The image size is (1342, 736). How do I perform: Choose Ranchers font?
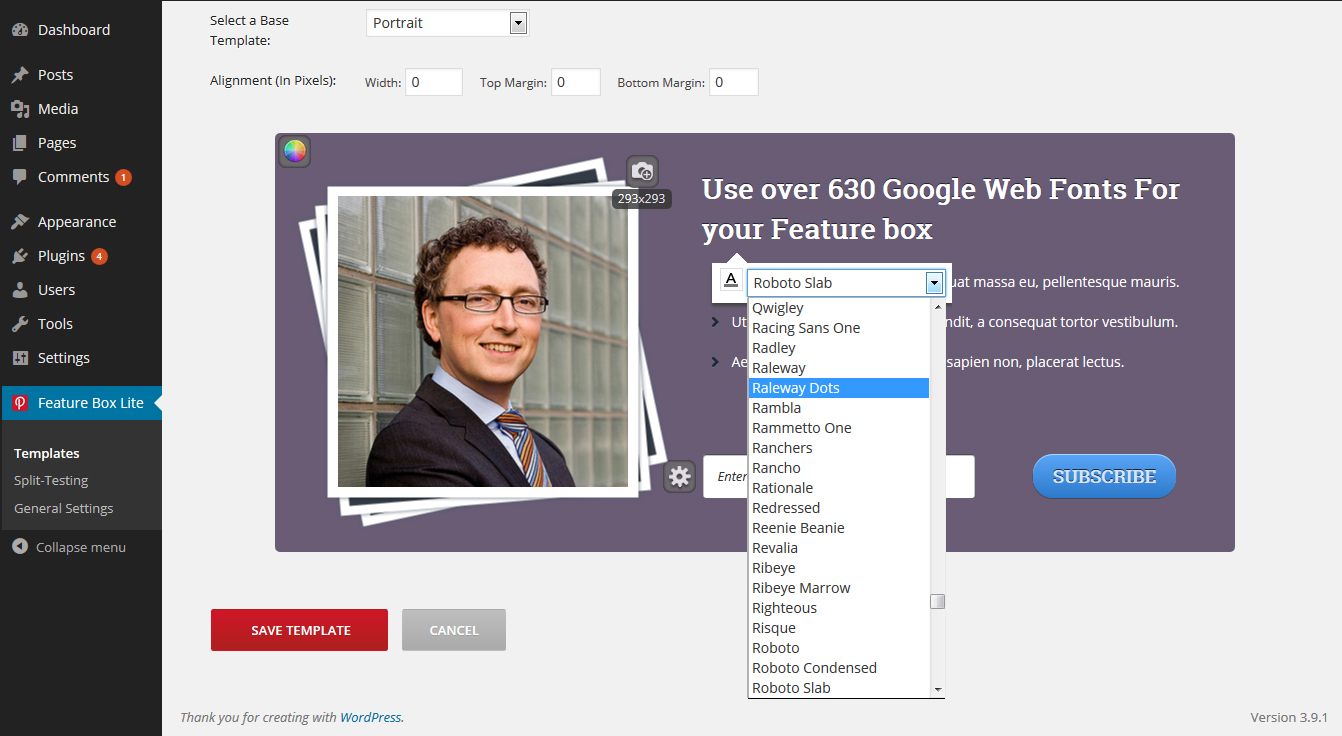click(x=839, y=448)
